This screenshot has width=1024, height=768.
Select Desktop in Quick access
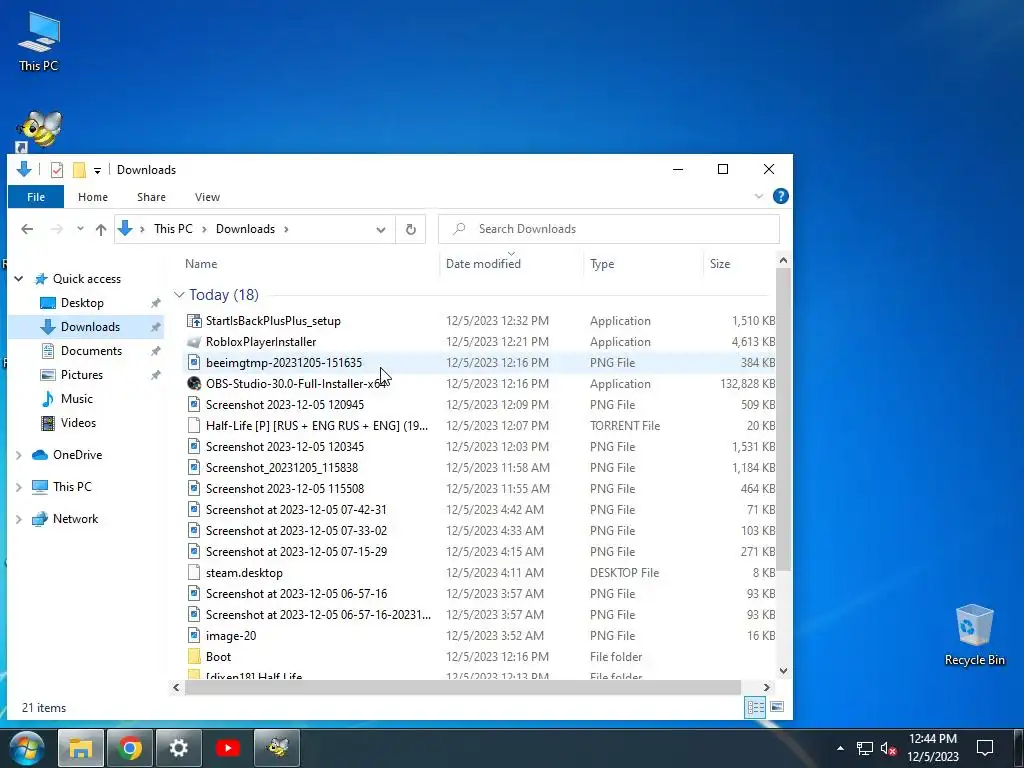click(x=82, y=303)
